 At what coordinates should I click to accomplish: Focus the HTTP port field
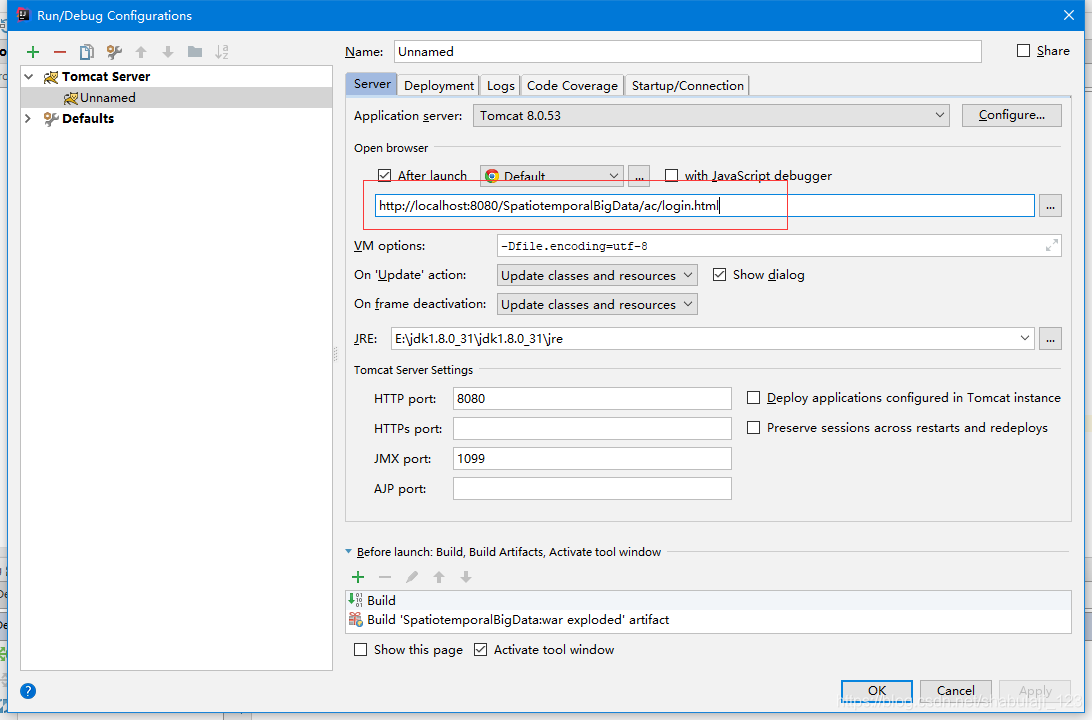point(592,398)
